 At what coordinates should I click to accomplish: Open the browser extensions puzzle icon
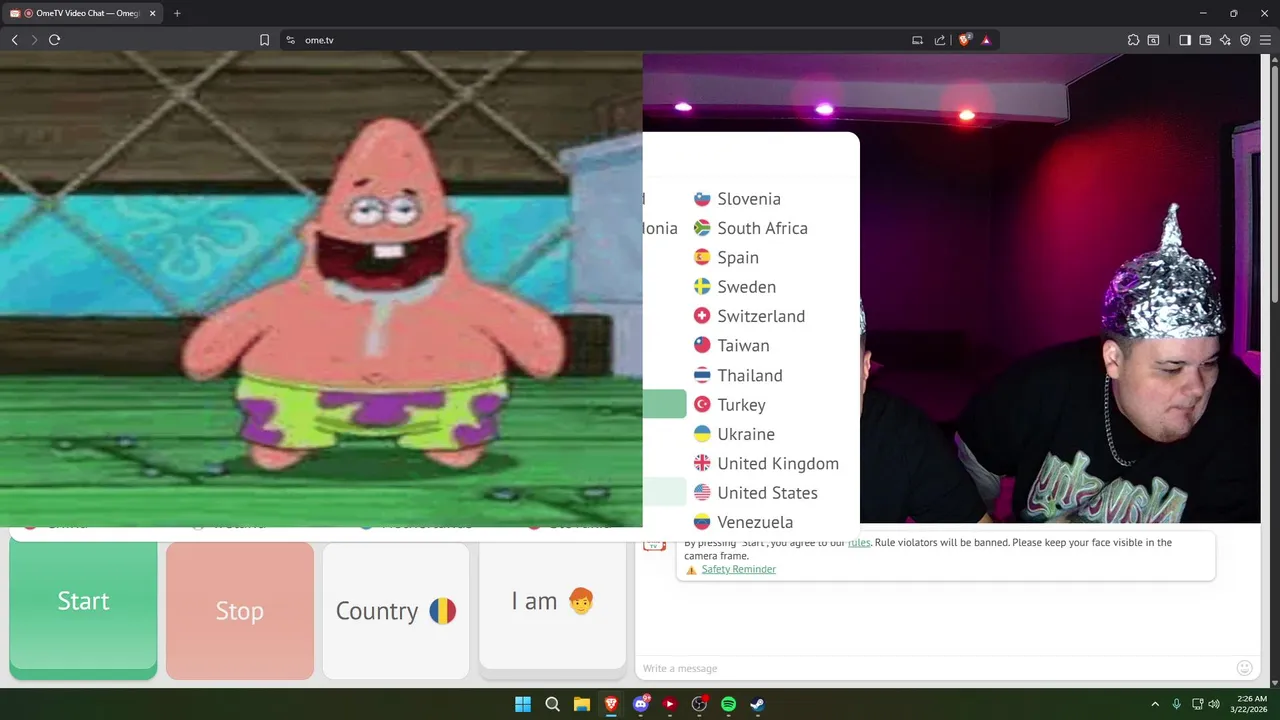coord(1133,40)
